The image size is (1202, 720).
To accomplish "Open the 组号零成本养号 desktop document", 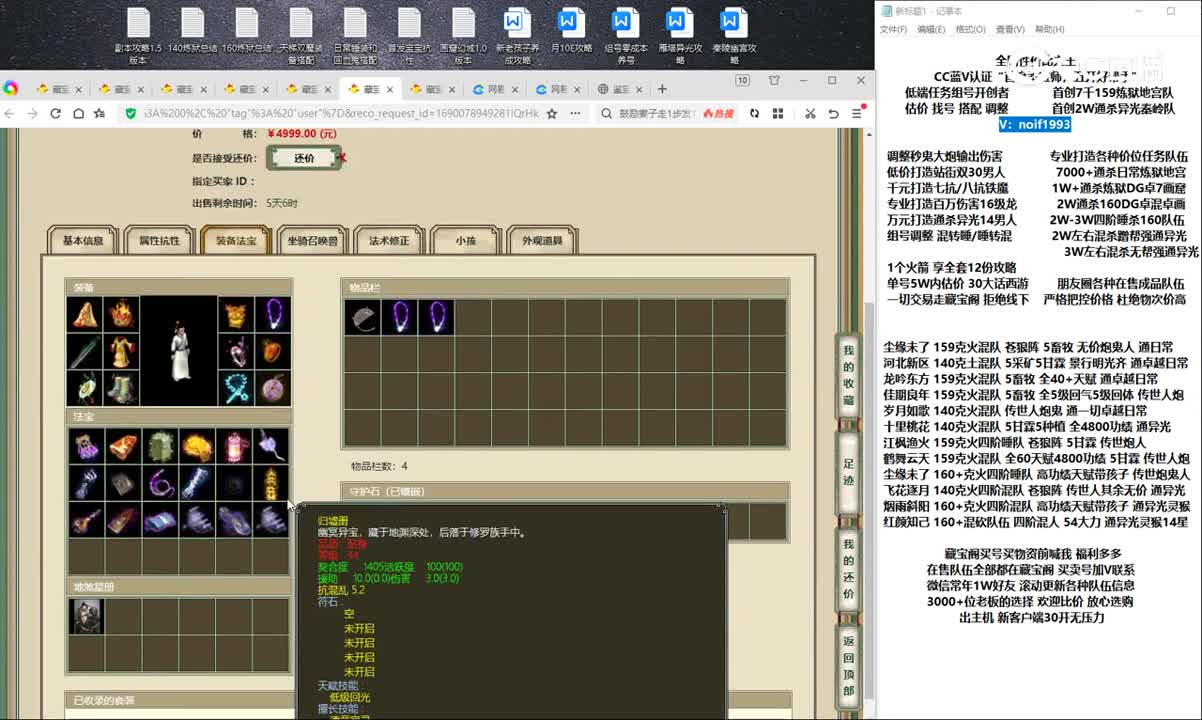I will point(625,35).
